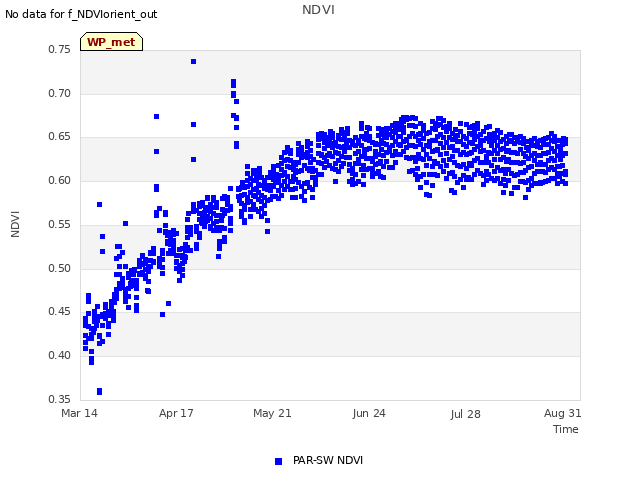Click the highest outlier data point near 0.74
Image resolution: width=640 pixels, height=480 pixels.
tap(193, 62)
